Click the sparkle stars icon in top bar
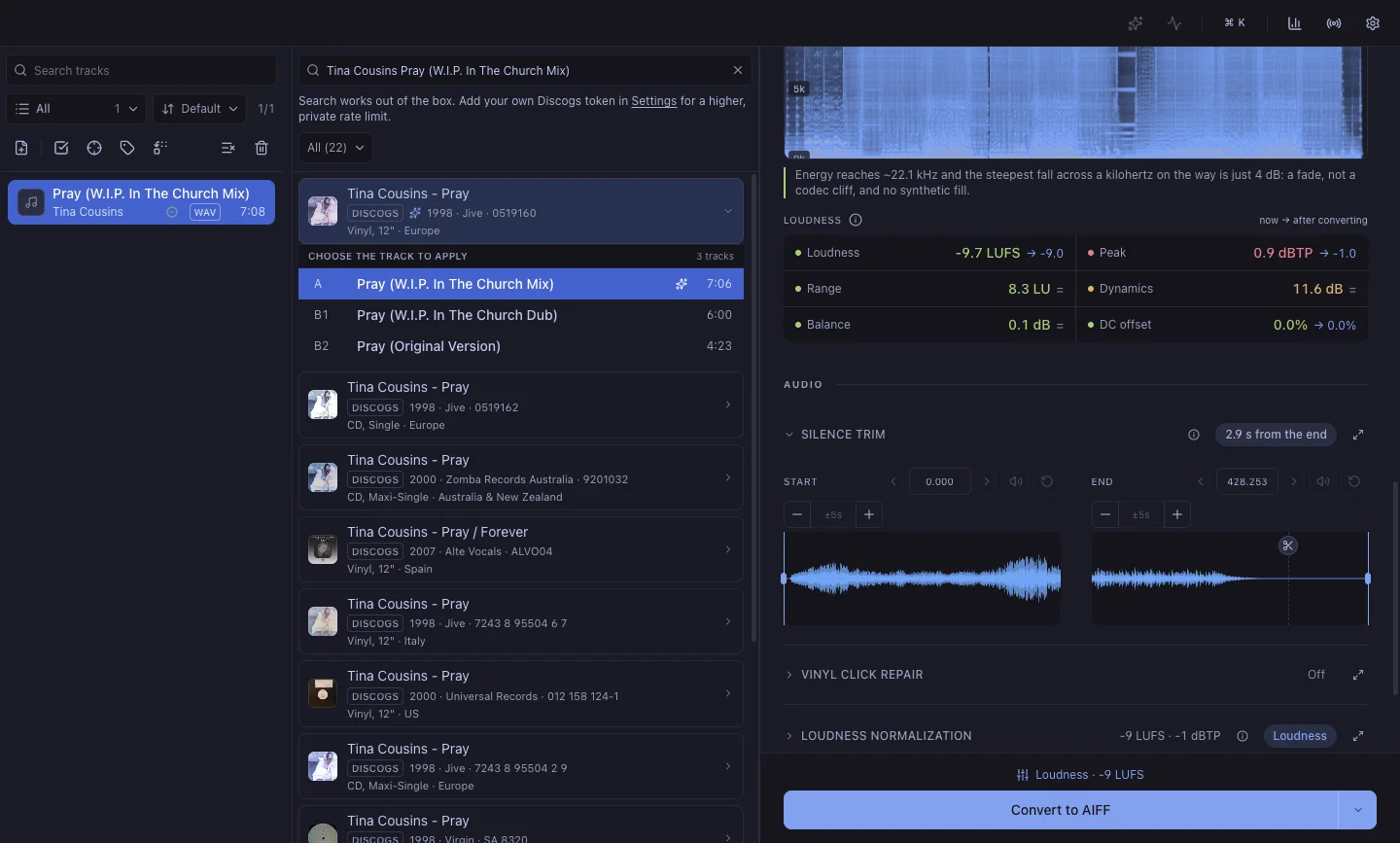This screenshot has height=843, width=1400. point(1135,23)
